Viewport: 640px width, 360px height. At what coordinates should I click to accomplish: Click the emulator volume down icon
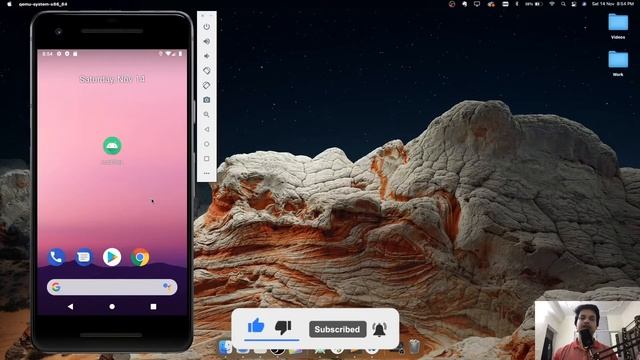point(207,56)
